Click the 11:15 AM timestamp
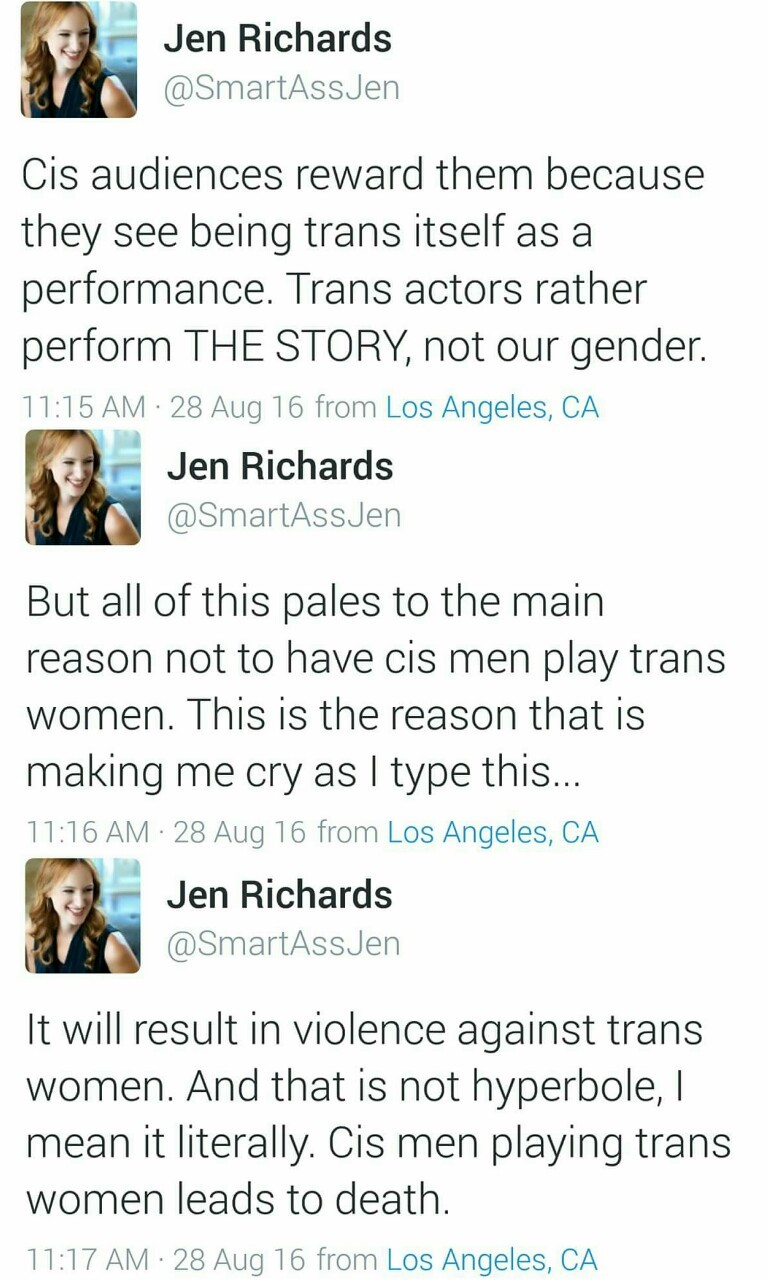 85,408
